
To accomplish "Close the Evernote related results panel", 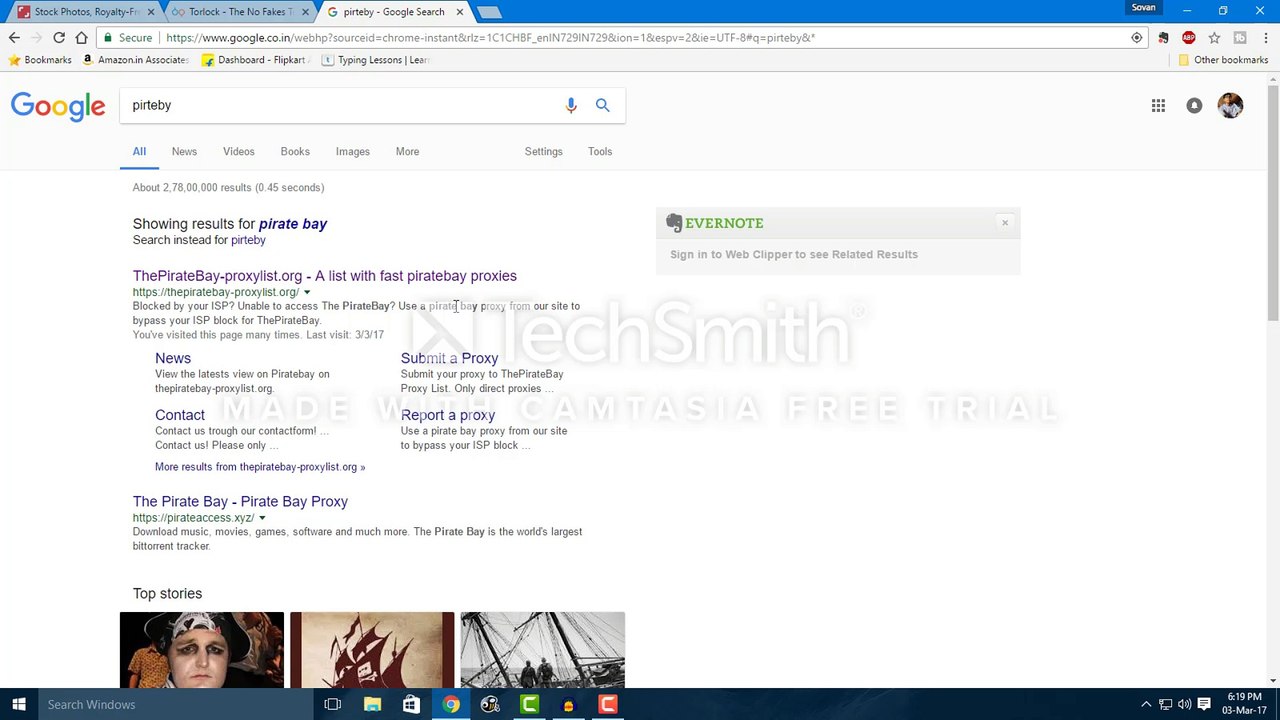I will point(1005,223).
